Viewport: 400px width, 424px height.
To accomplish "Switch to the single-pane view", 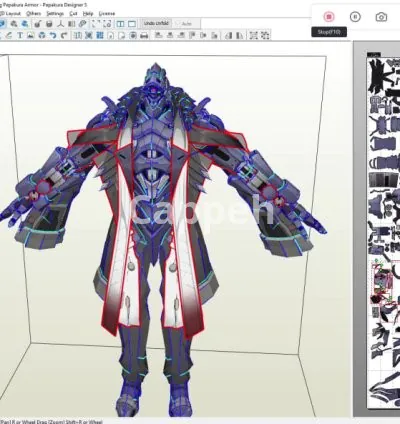I will (x=132, y=24).
